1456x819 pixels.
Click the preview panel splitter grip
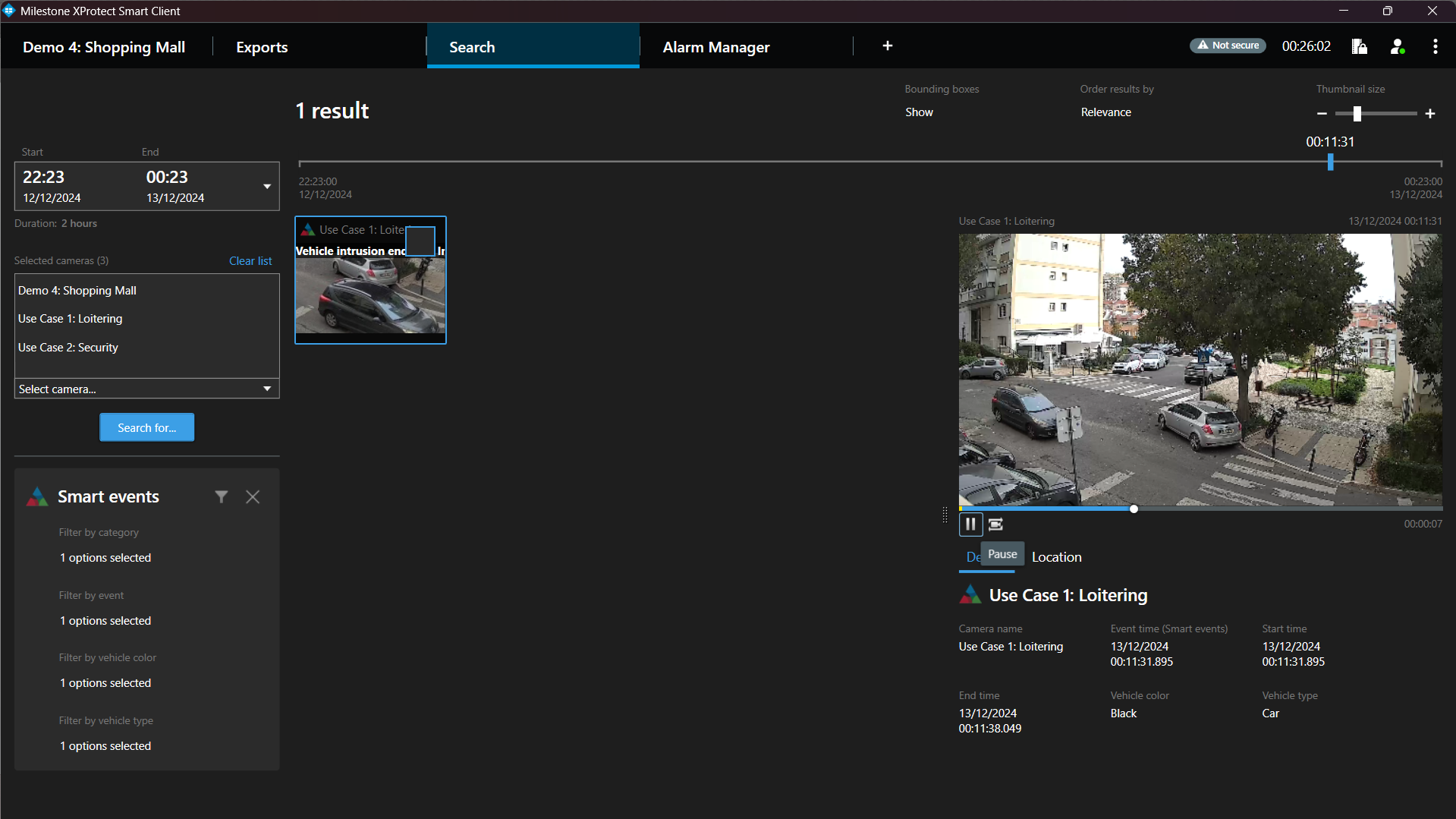945,515
